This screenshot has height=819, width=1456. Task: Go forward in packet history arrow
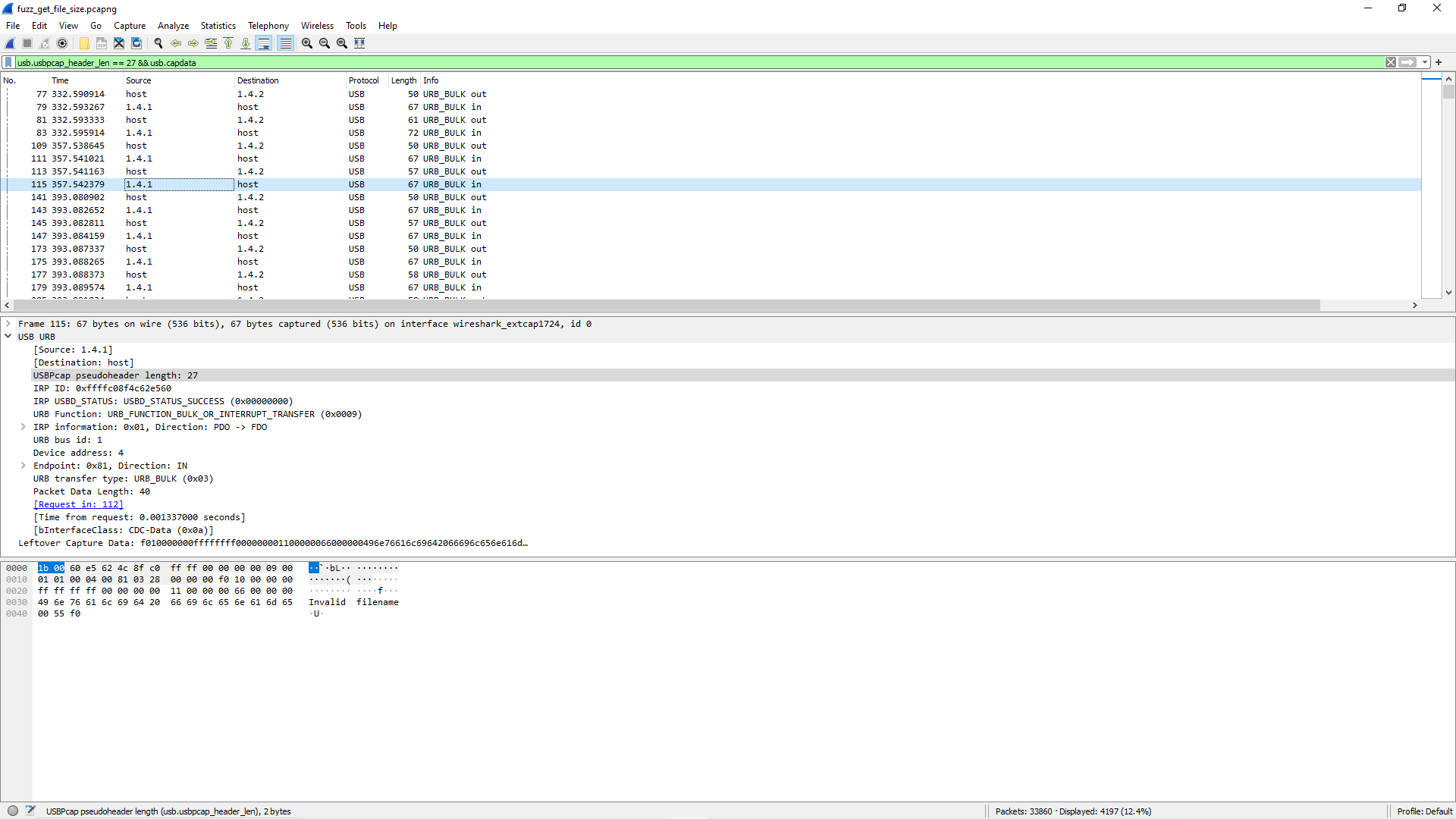pos(193,43)
